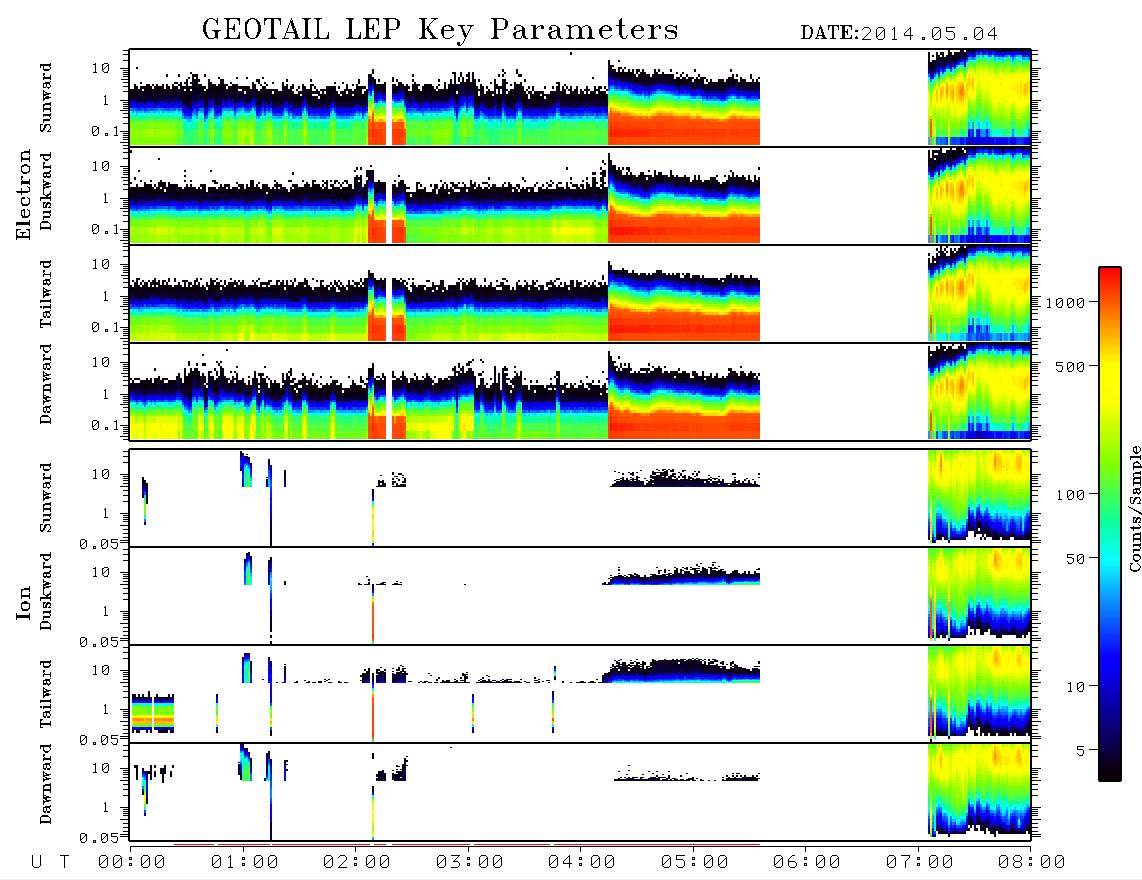Screen dimensions: 1142x880
Task: Click the Ion Duskward spectrogram panel
Action: [x=580, y=596]
